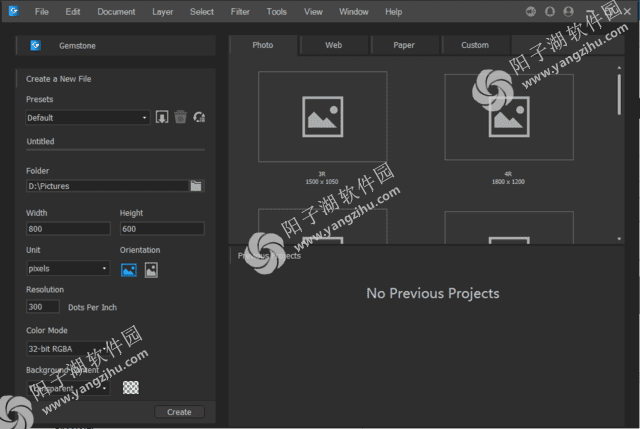Click the transparent background color swatch
This screenshot has width=640, height=429.
click(131, 387)
